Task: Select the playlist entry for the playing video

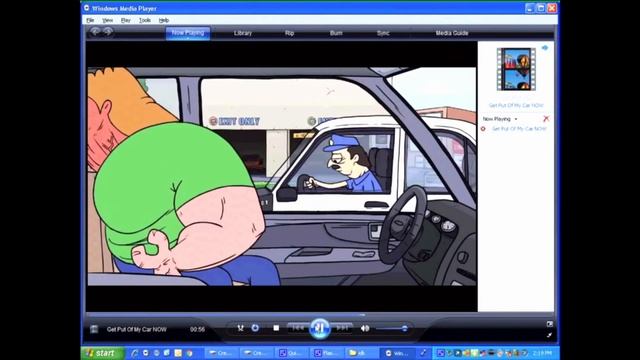Action: (x=519, y=129)
